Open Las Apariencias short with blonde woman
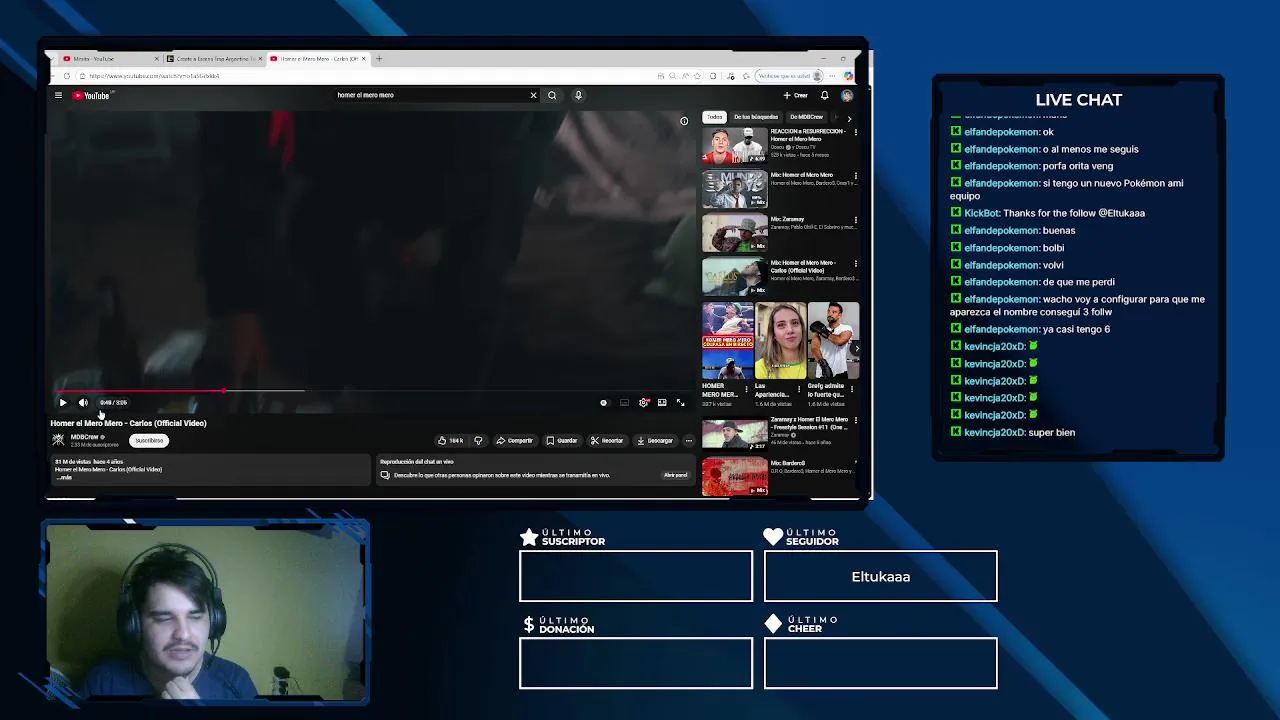This screenshot has height=720, width=1280. tap(781, 341)
